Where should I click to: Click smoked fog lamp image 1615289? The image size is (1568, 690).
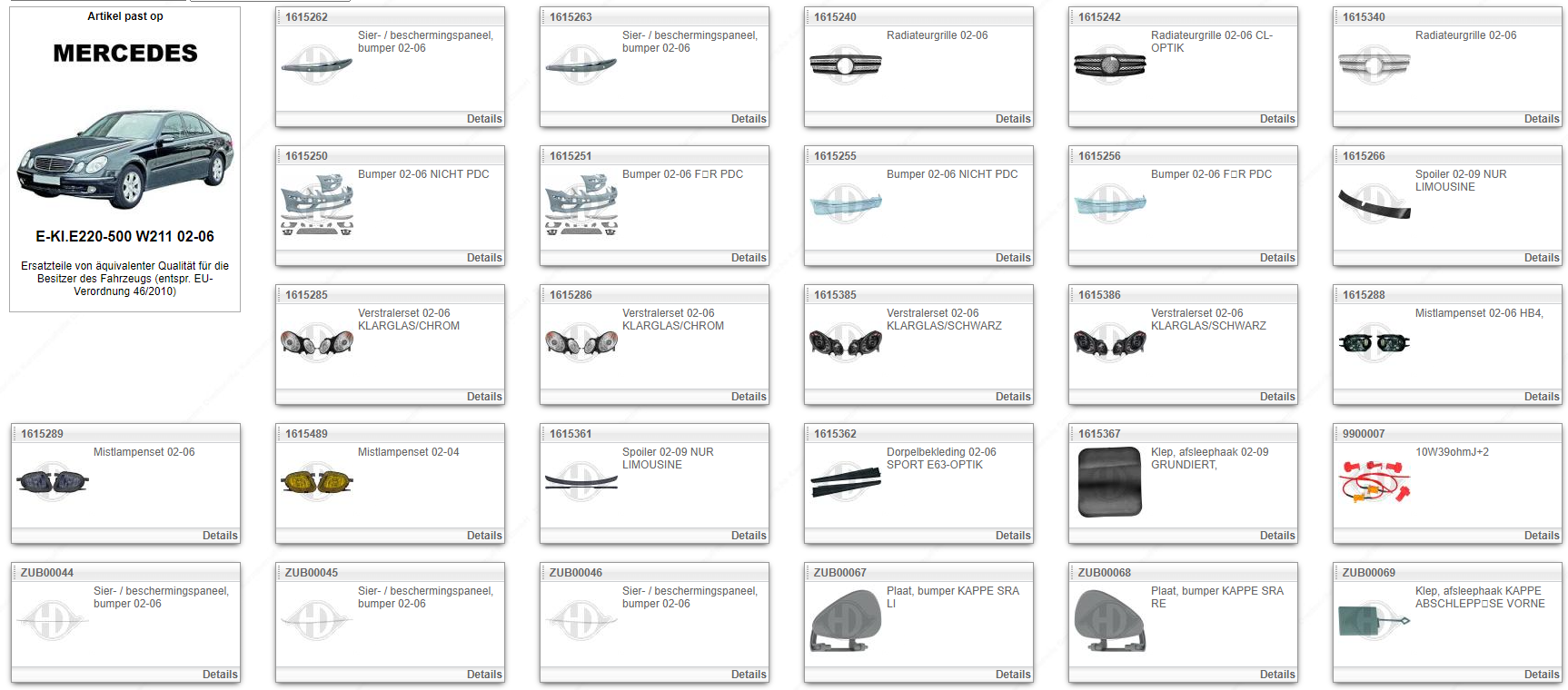click(x=53, y=482)
